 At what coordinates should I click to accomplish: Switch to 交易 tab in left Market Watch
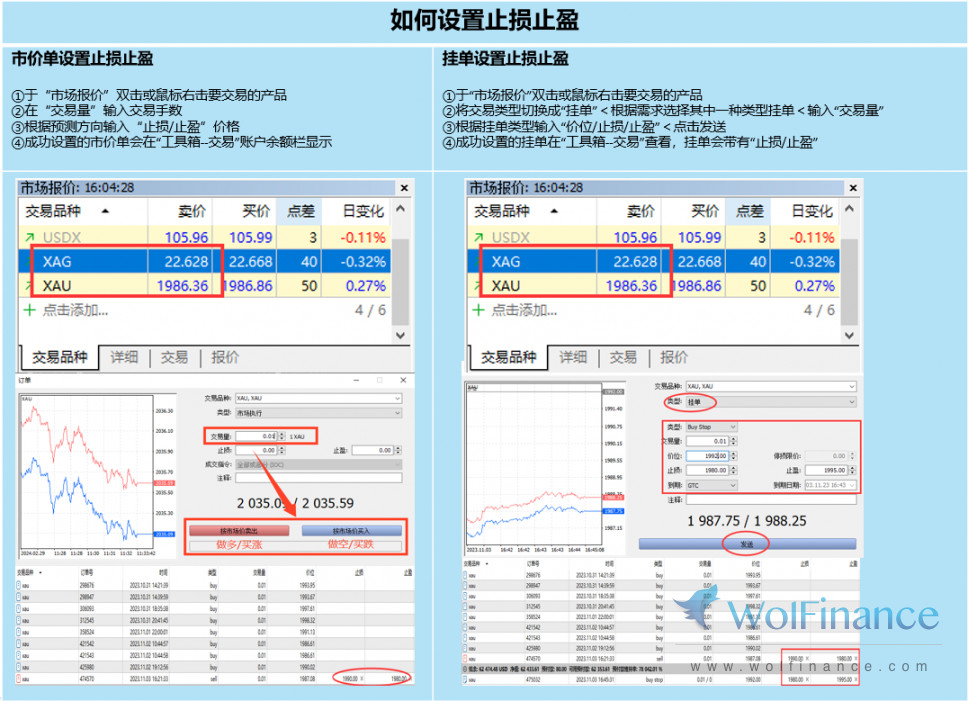(174, 357)
